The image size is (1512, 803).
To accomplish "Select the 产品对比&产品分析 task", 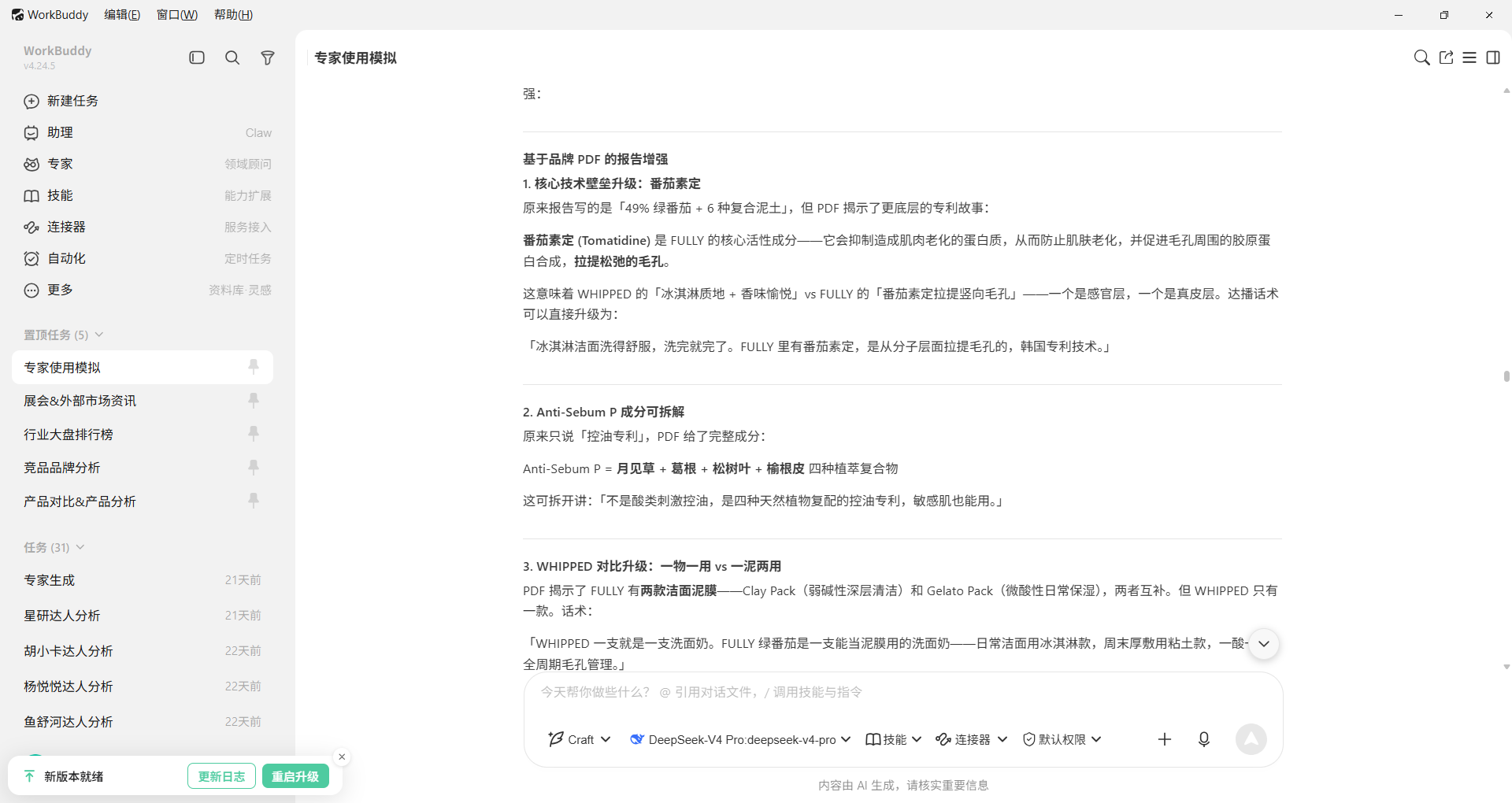I will click(143, 501).
